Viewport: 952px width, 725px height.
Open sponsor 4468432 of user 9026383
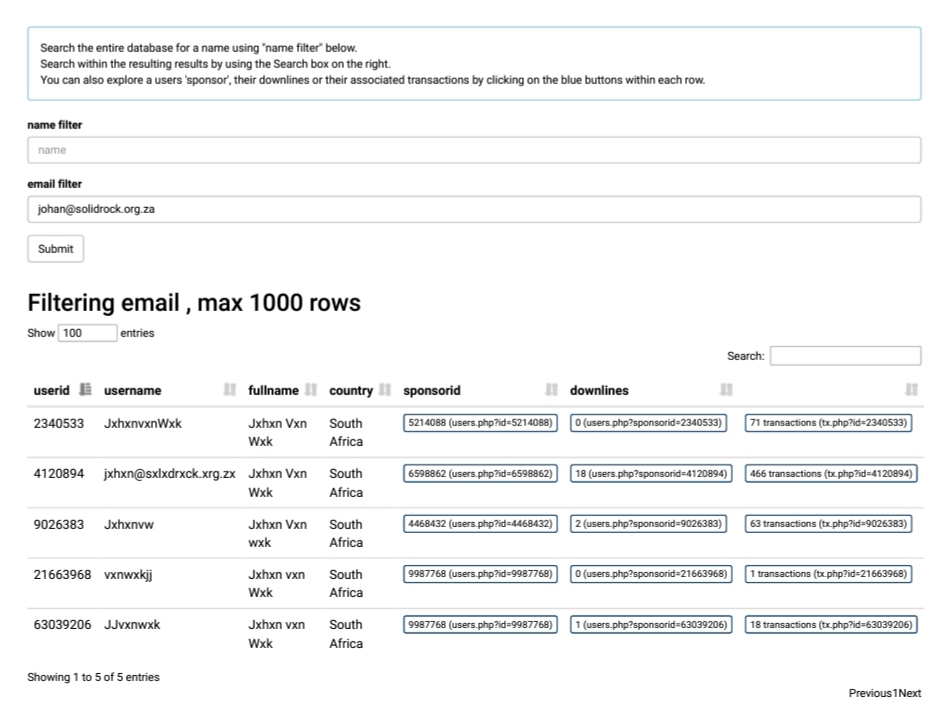coord(480,523)
